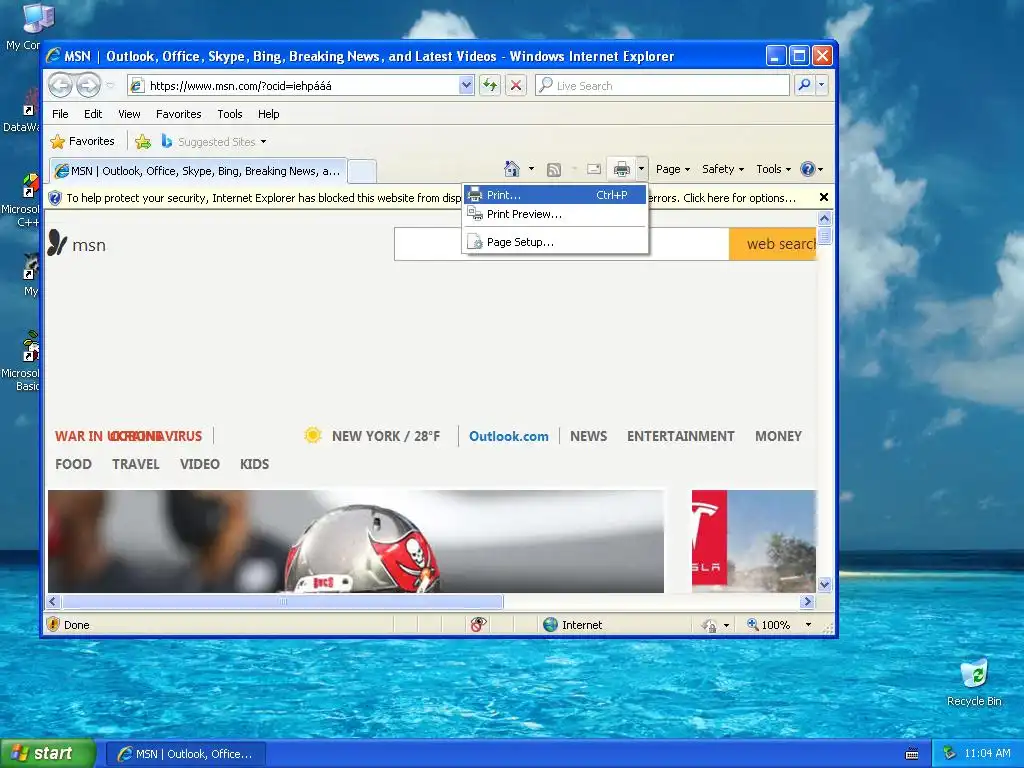Open the Help menu

(268, 114)
